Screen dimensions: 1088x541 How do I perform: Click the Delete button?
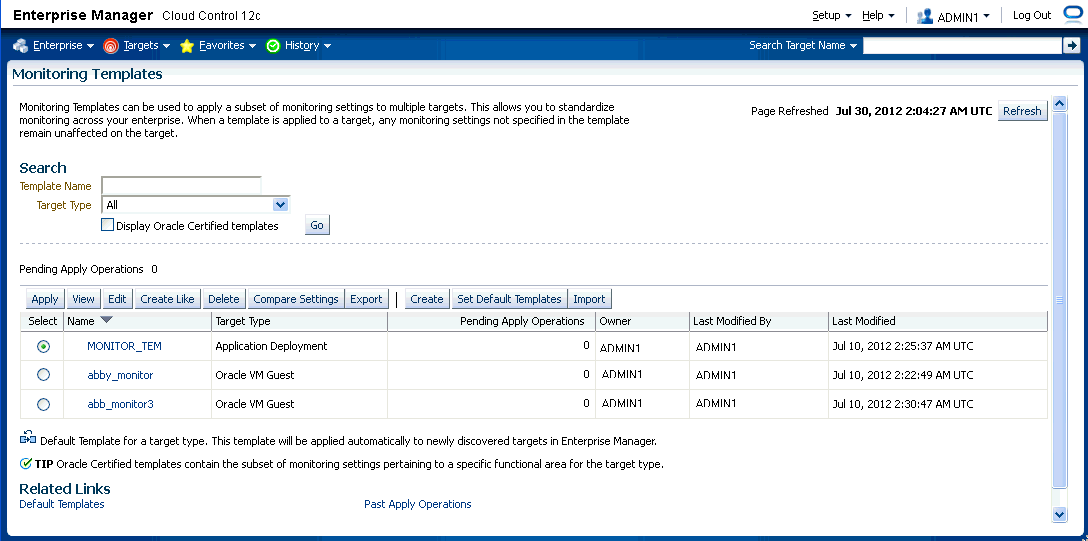pos(223,299)
